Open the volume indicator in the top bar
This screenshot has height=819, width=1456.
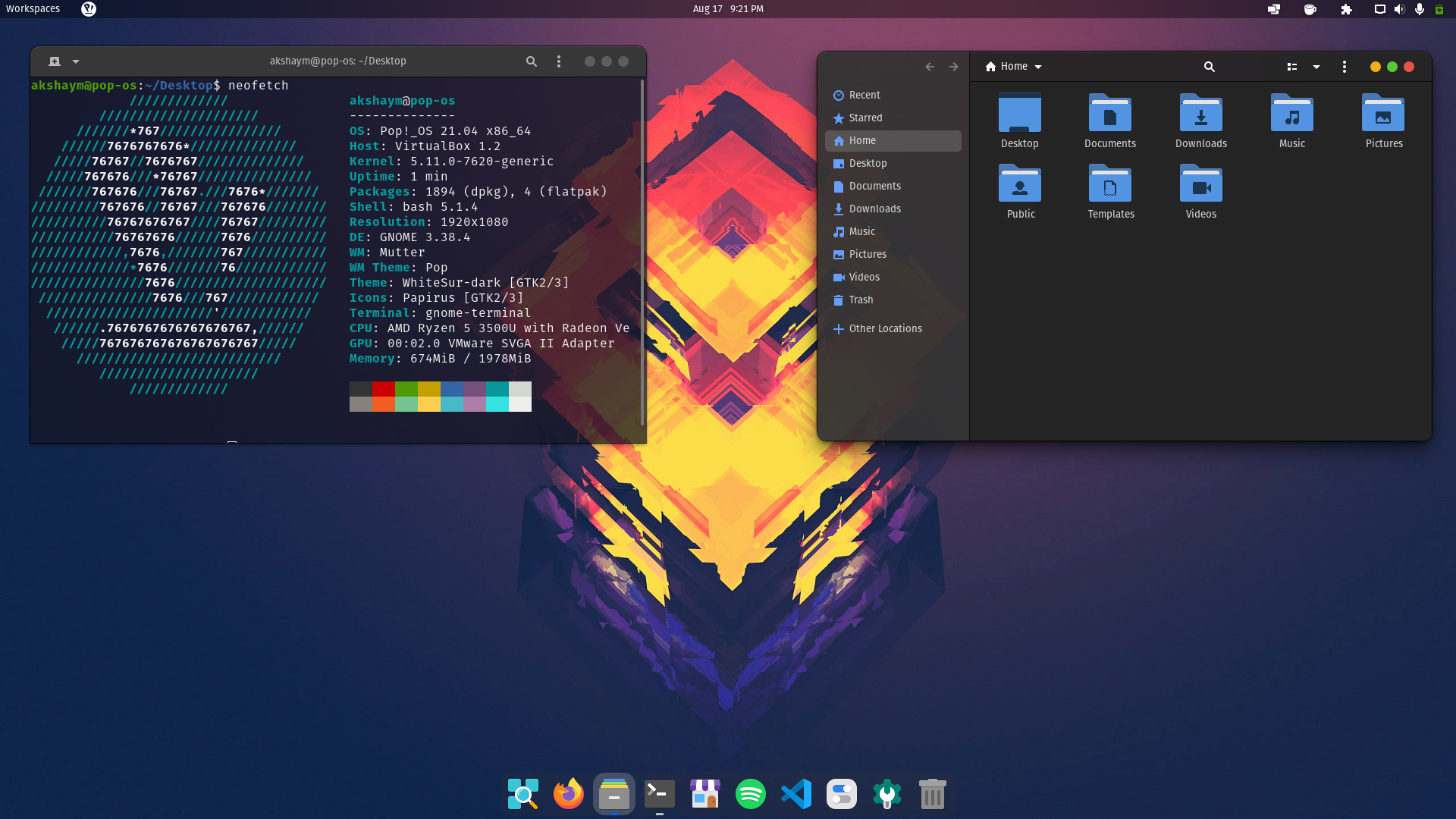(1399, 9)
